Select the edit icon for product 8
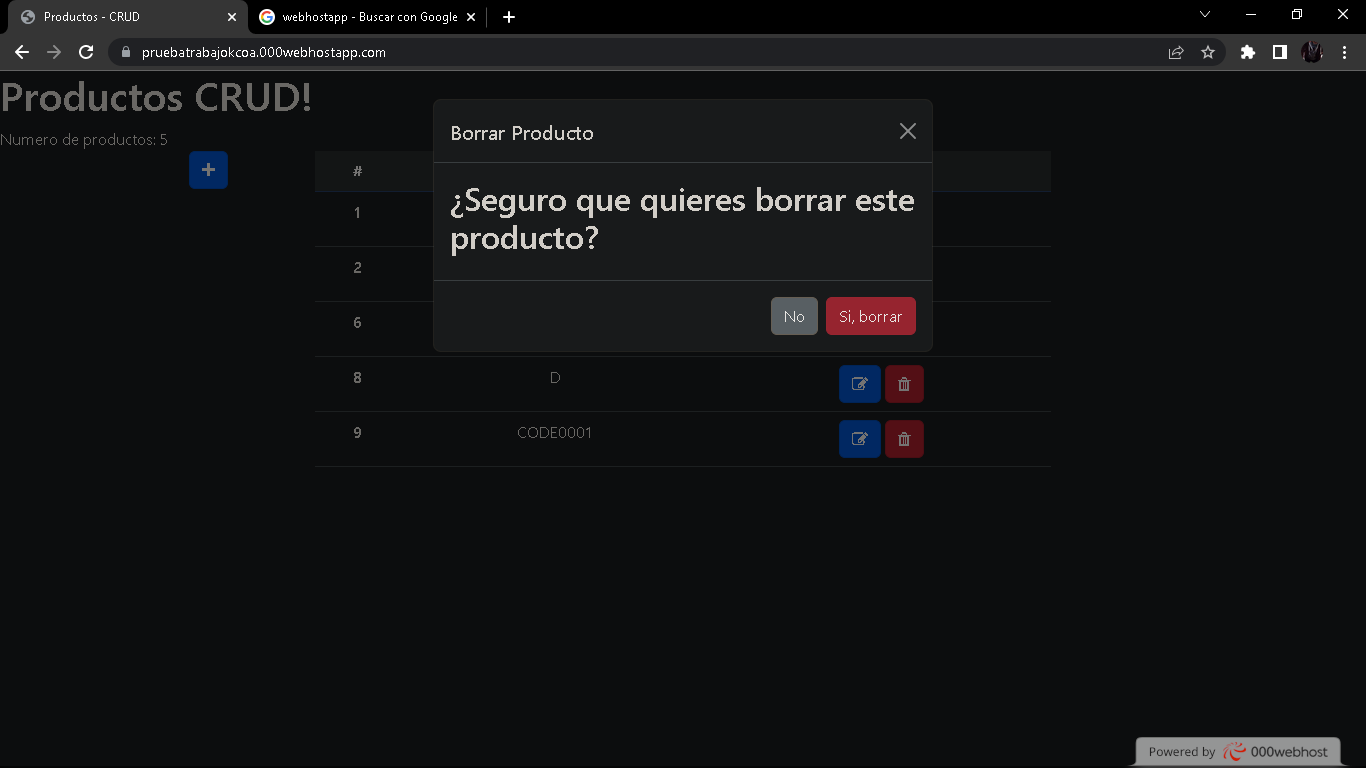This screenshot has height=768, width=1366. click(x=859, y=384)
